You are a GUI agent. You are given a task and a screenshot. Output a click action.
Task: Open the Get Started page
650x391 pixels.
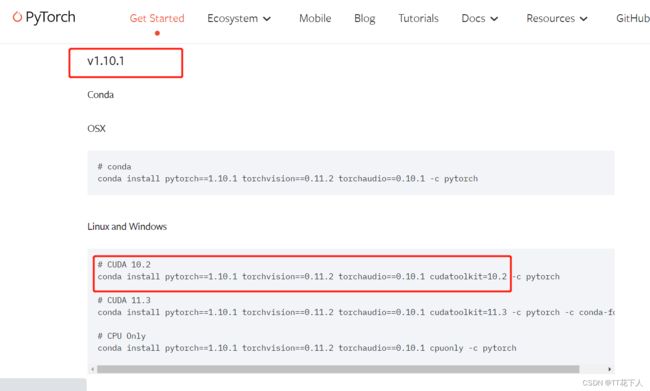click(x=157, y=18)
